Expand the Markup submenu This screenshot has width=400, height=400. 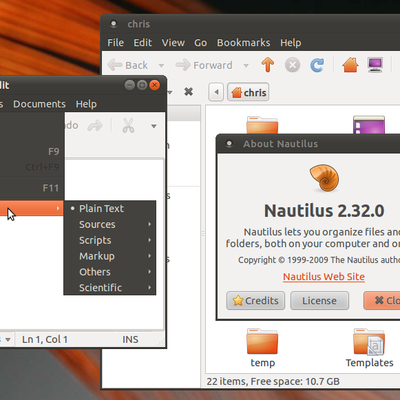pos(110,256)
